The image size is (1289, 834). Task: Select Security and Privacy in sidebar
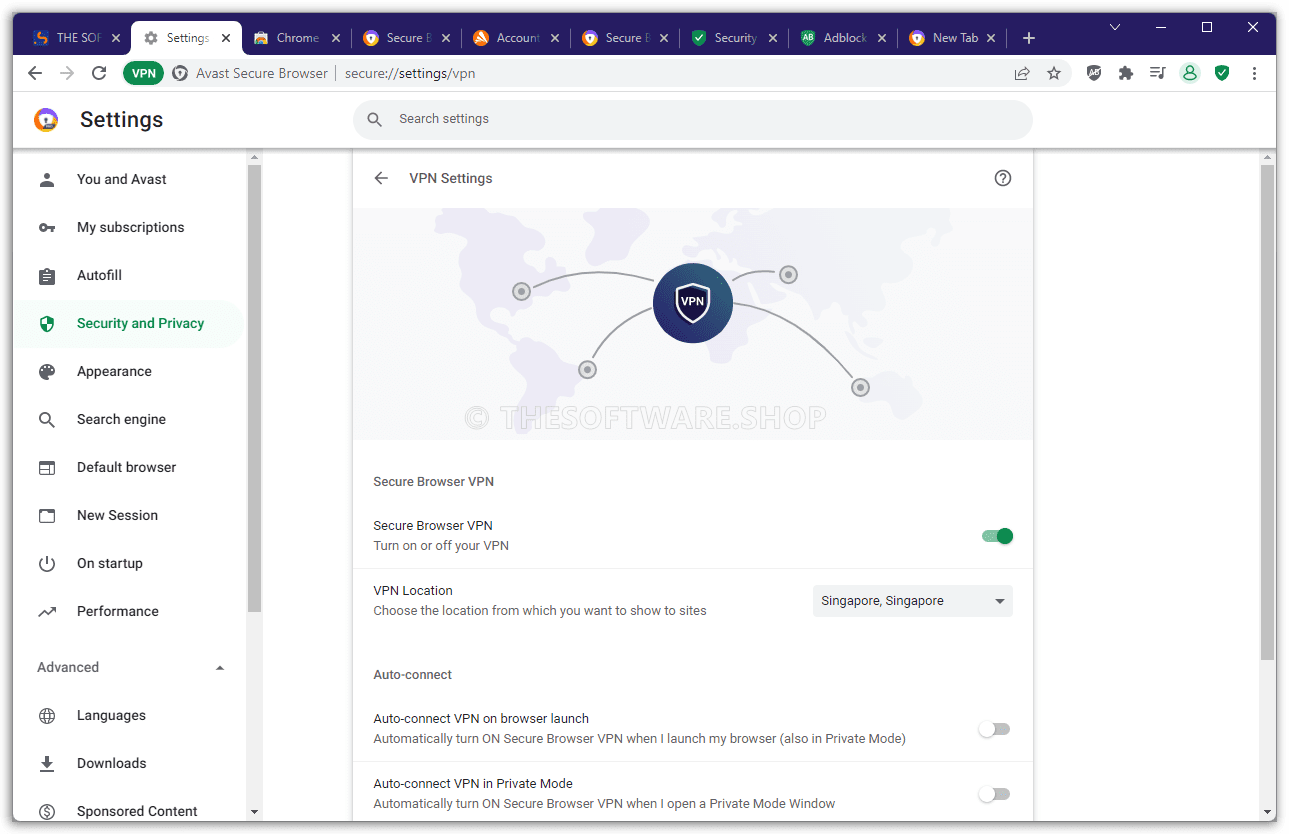pos(128,323)
